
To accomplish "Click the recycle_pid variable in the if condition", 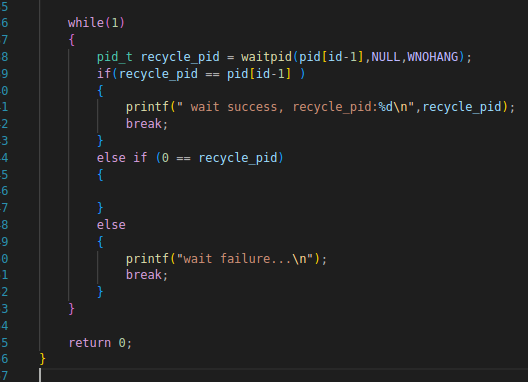I will tap(158, 73).
